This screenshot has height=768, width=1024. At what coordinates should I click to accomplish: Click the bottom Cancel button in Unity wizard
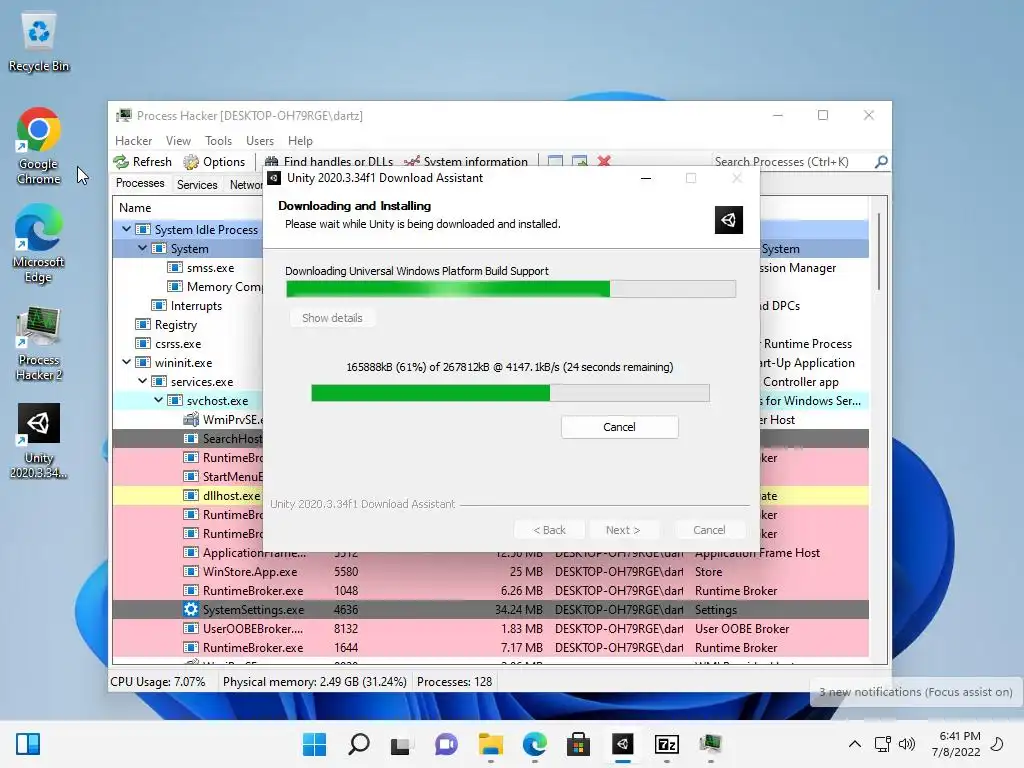tap(709, 530)
